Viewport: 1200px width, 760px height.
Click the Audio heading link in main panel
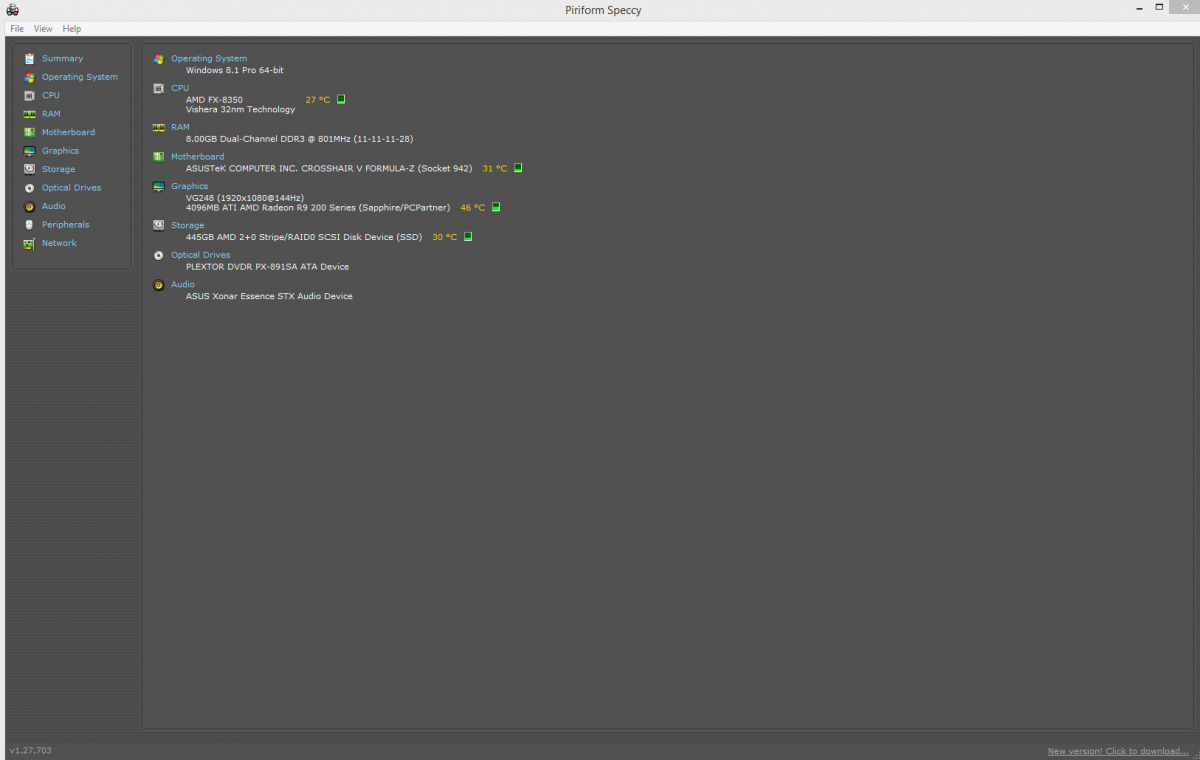[183, 284]
